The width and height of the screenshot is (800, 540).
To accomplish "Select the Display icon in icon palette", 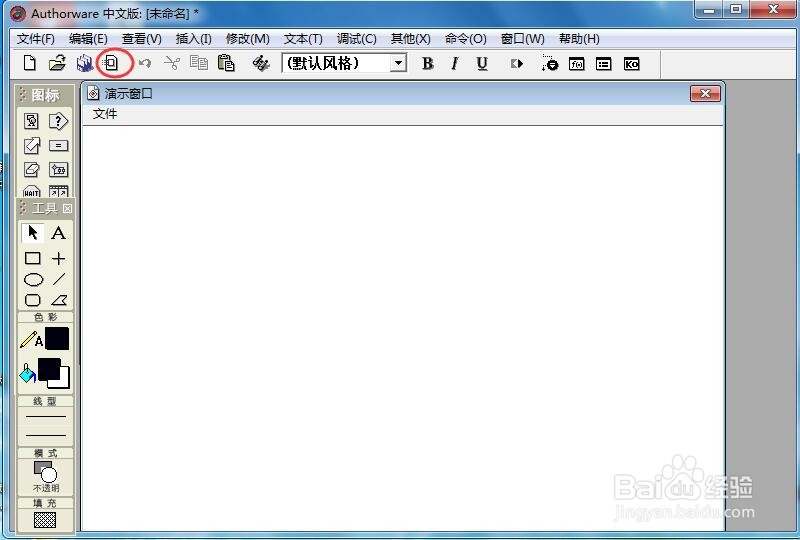I will [x=32, y=121].
